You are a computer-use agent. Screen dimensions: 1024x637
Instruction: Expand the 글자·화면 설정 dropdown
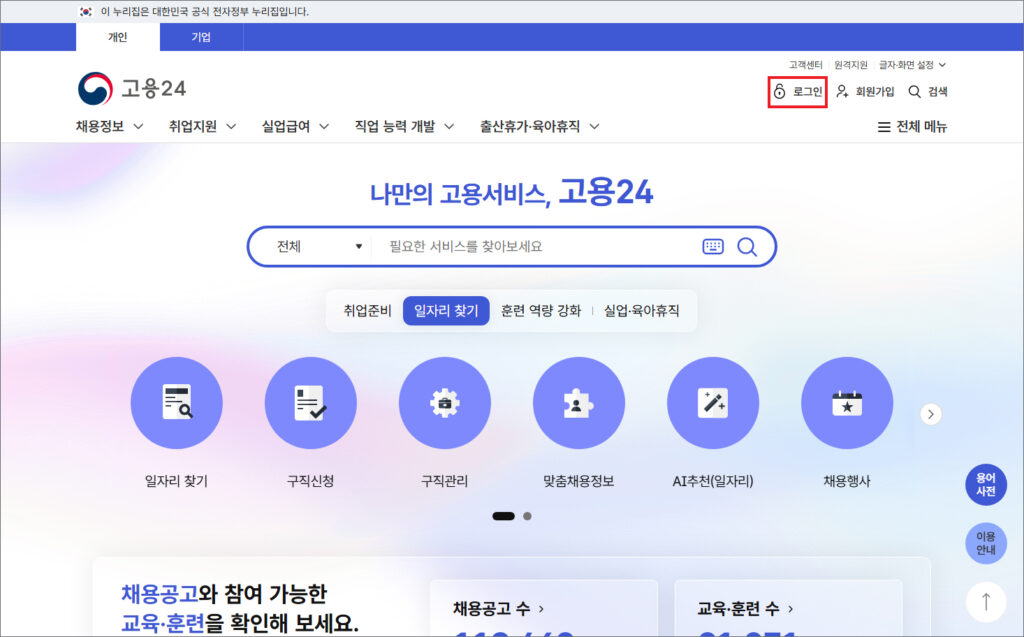click(x=912, y=65)
